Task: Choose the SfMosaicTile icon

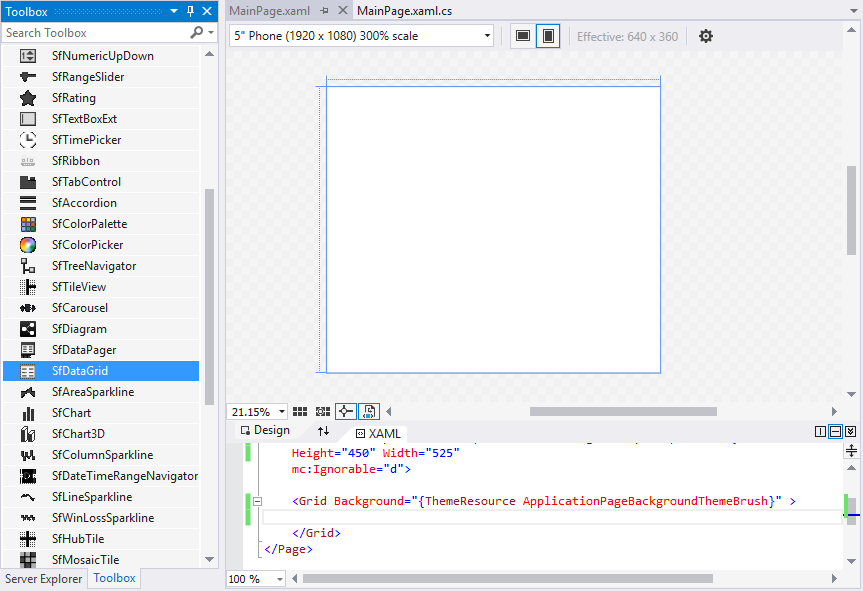Action: [28, 560]
